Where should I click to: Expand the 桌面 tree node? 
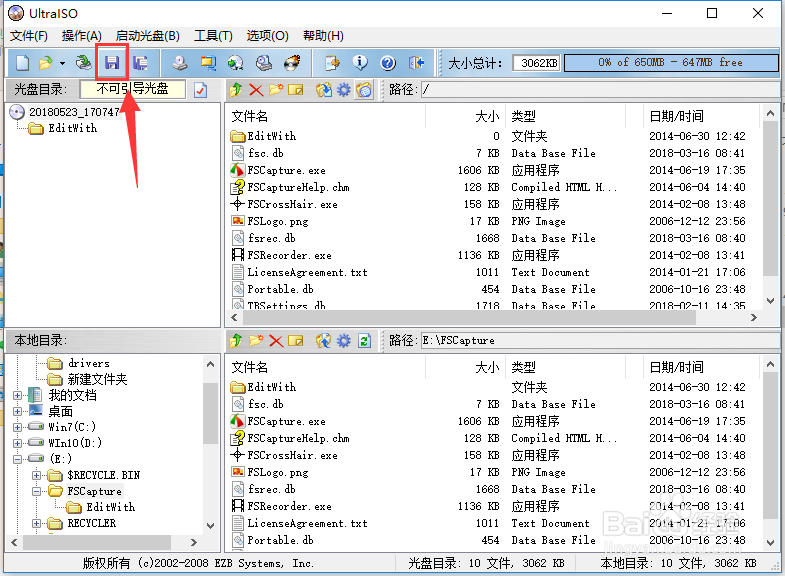[x=18, y=412]
